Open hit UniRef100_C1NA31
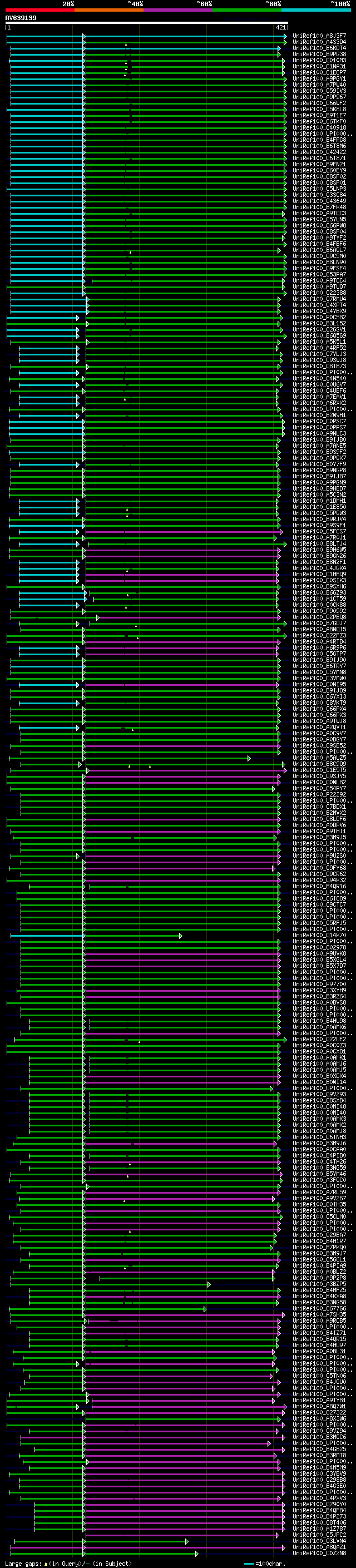The width and height of the screenshot is (356, 1568). click(319, 66)
